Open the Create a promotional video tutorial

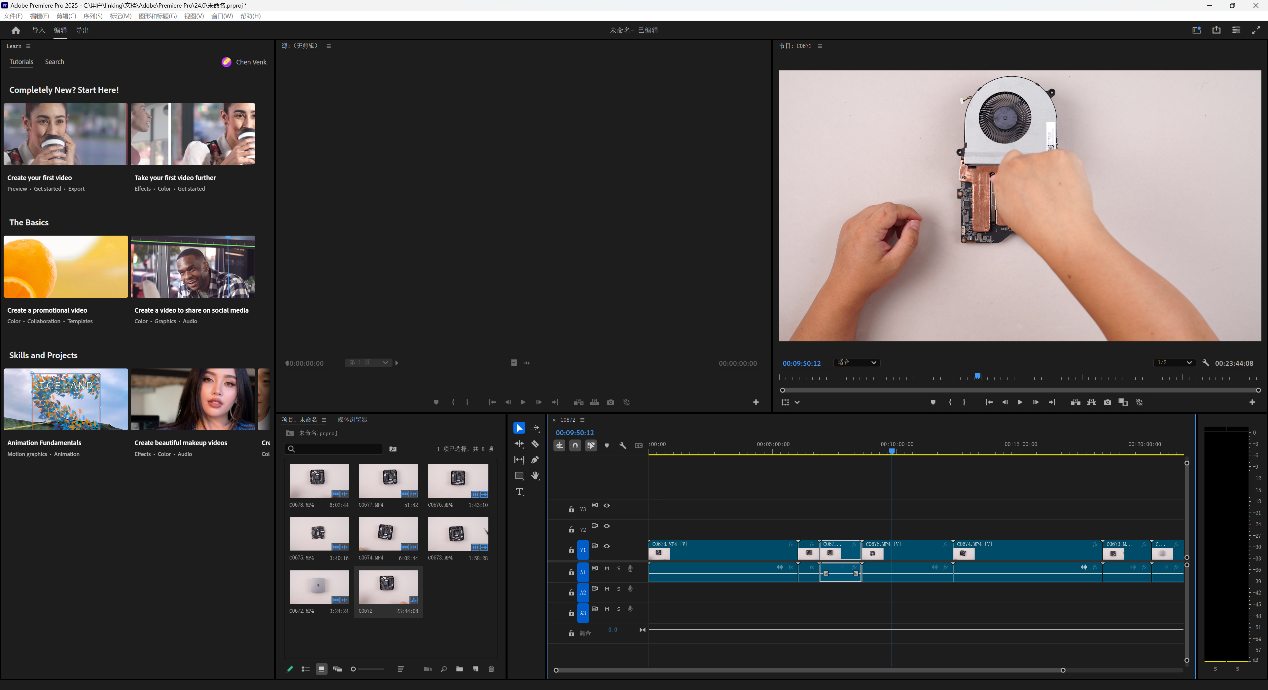66,267
